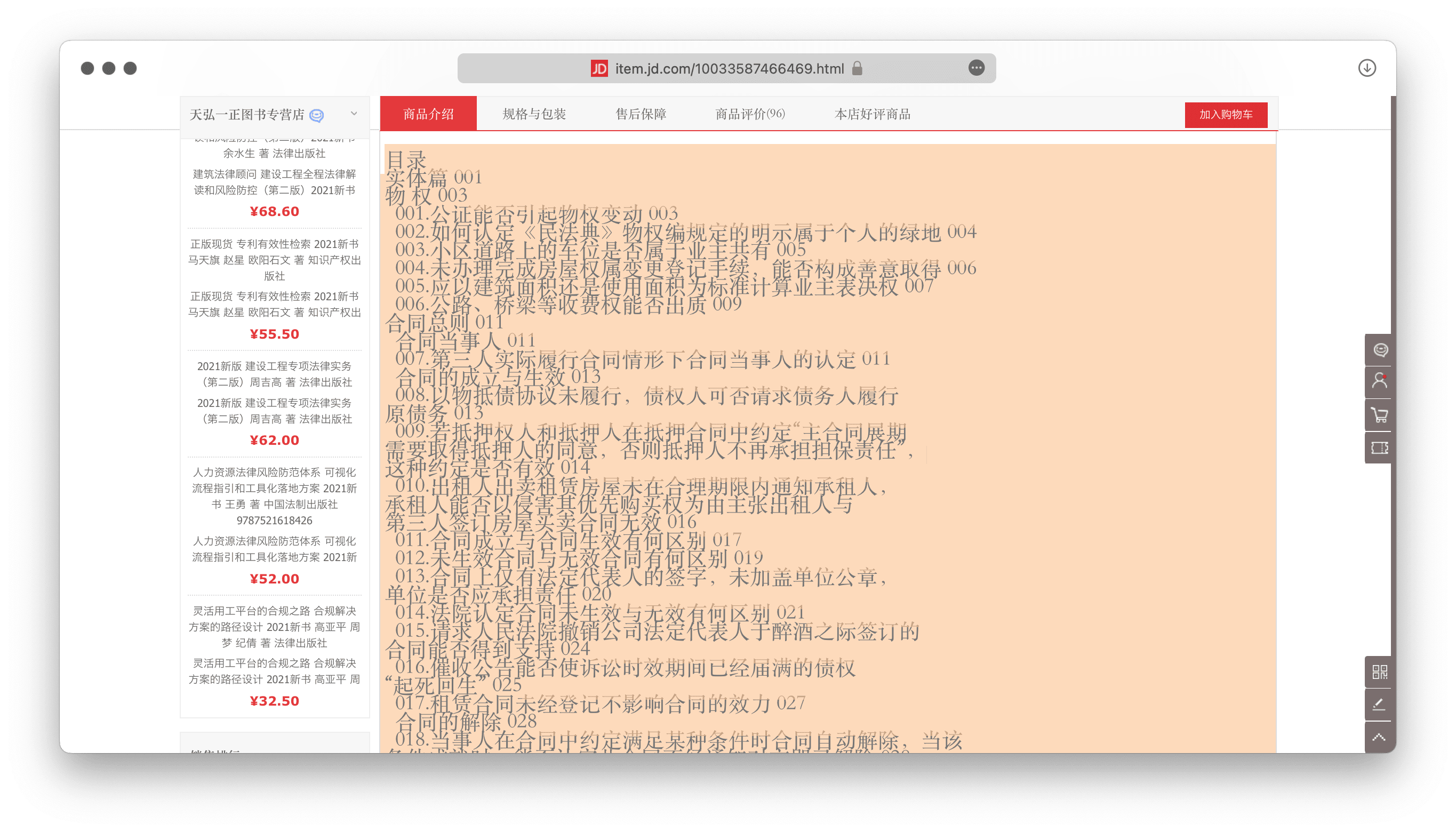The width and height of the screenshot is (1456, 832).
Task: Open the browser downloads icon
Action: pos(1367,68)
